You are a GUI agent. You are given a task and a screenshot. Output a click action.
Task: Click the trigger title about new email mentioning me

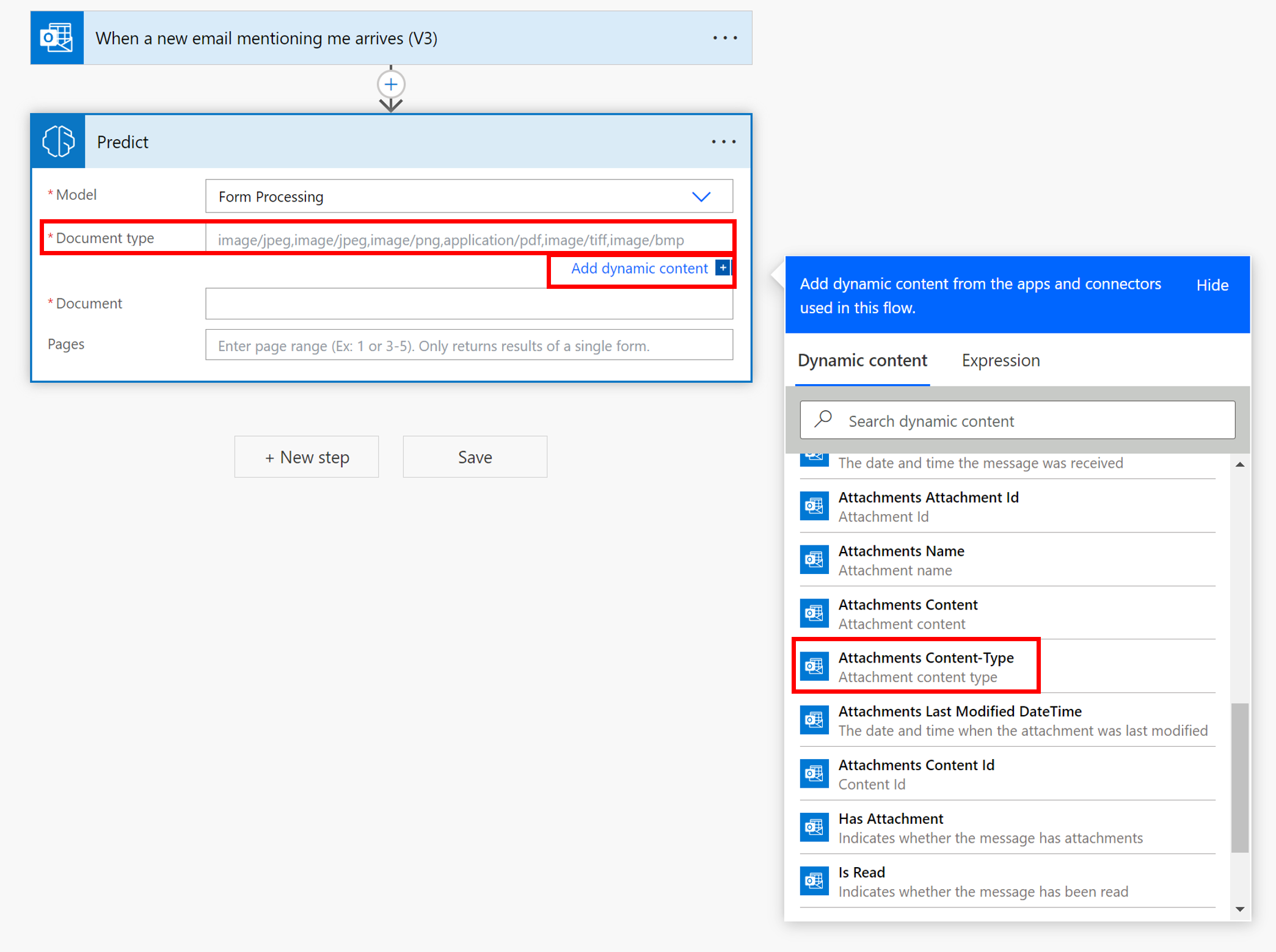click(x=266, y=38)
